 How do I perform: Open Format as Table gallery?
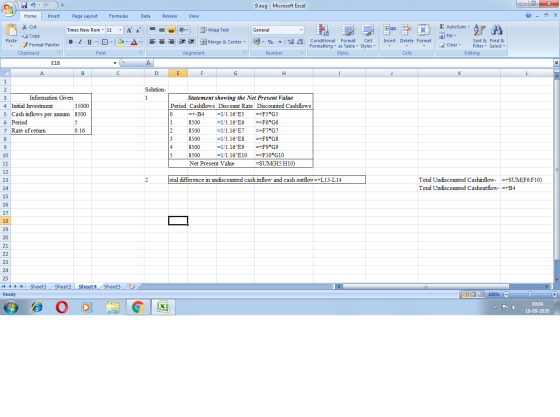tap(348, 36)
